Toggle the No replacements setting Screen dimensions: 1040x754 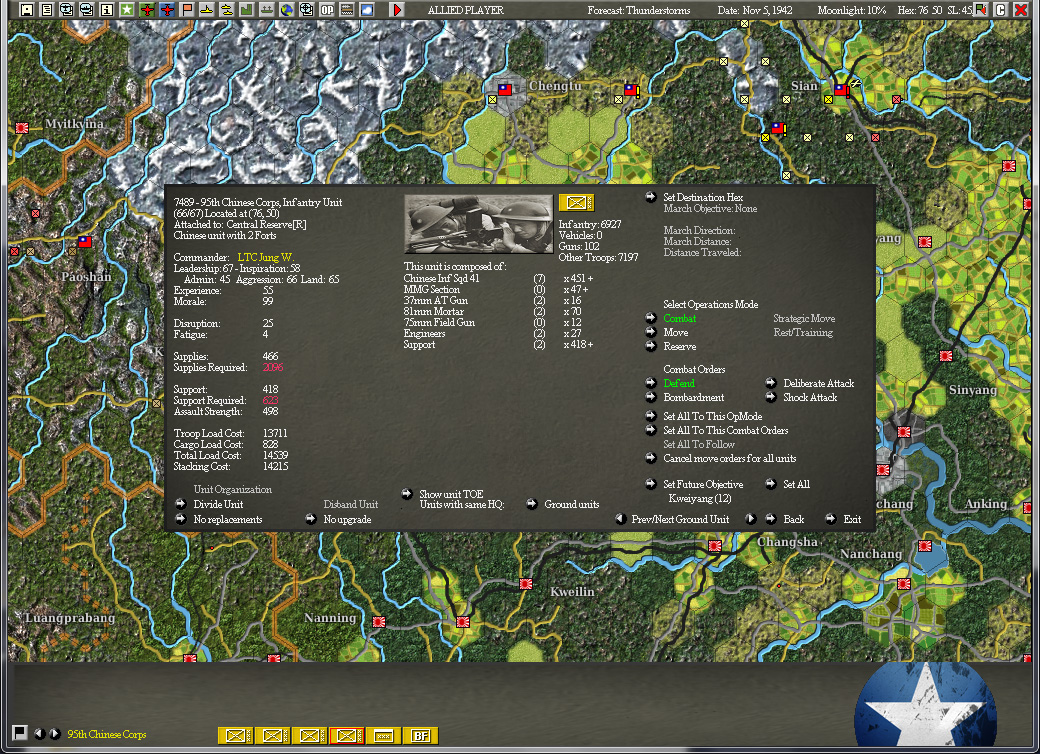(228, 519)
